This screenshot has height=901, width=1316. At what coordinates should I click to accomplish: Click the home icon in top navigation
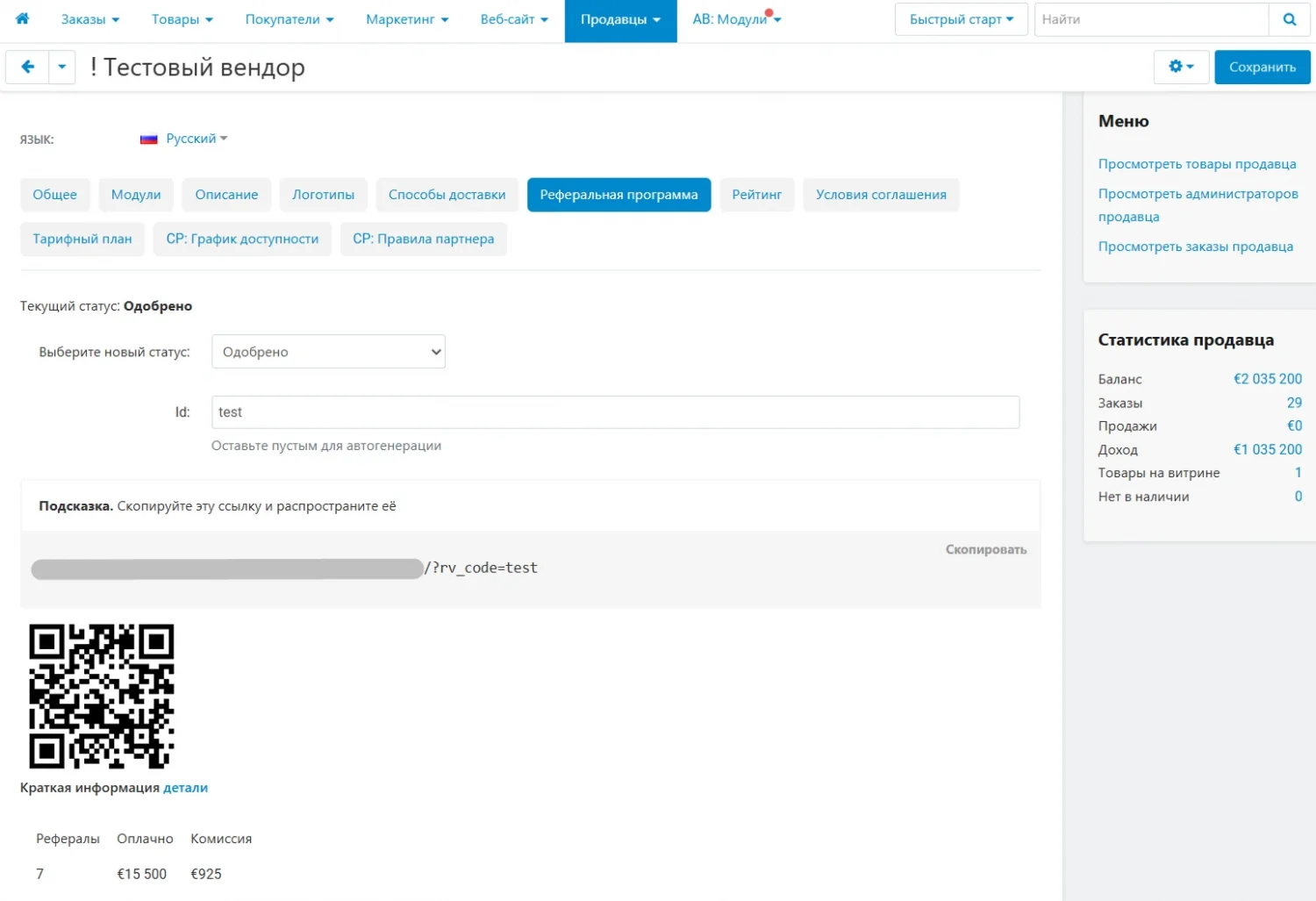[x=22, y=18]
